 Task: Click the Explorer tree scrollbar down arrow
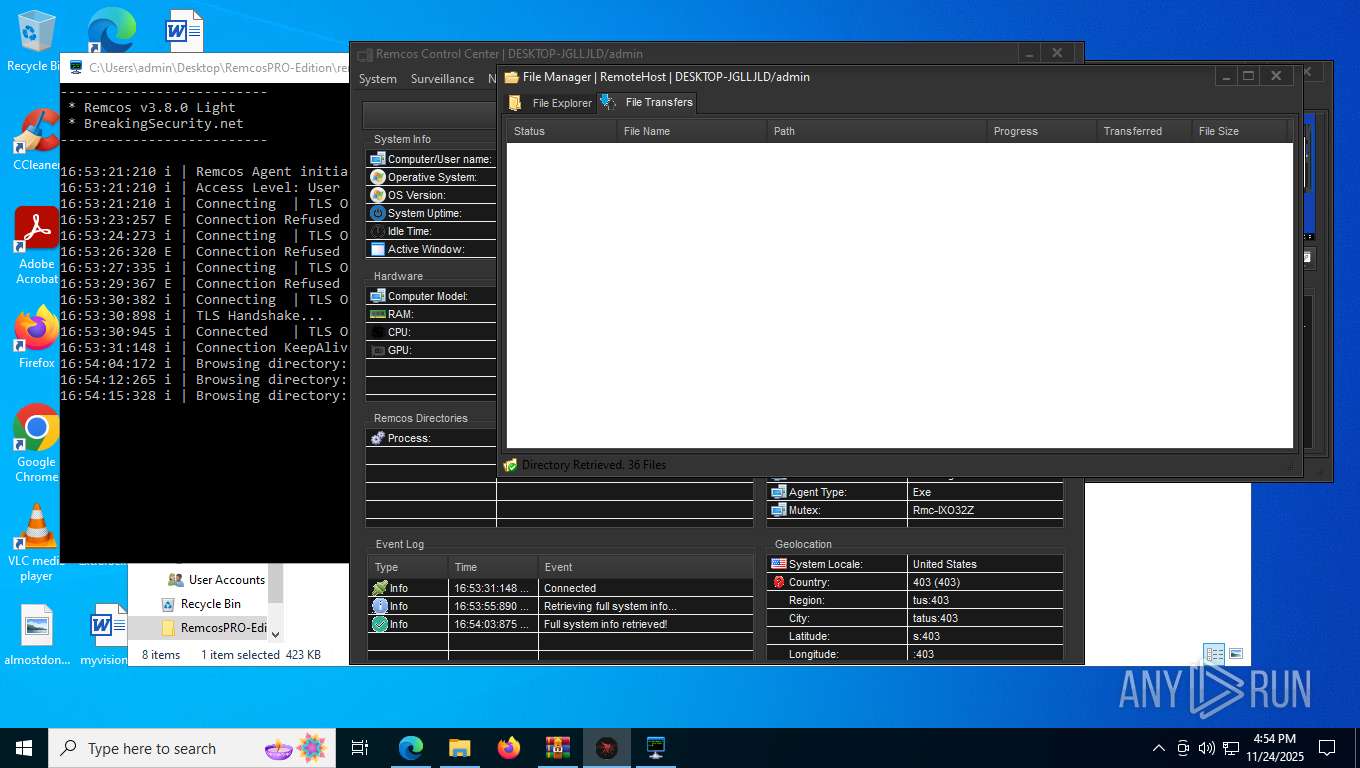coord(276,634)
